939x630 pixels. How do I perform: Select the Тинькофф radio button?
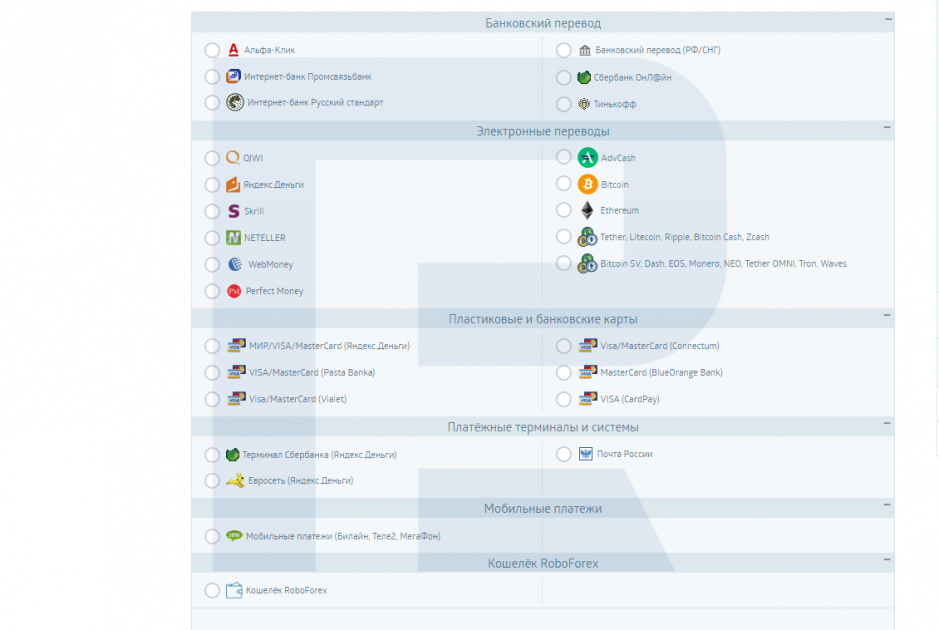(x=564, y=104)
